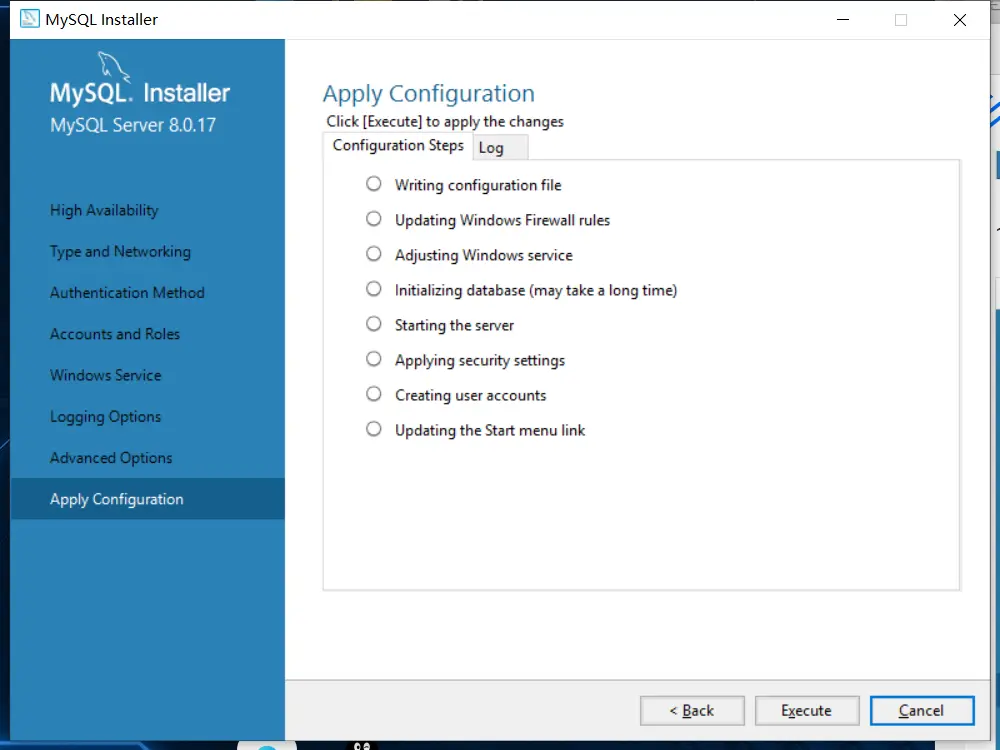Open the Windows Service sidebar step
This screenshot has height=750, width=1000.
106,376
